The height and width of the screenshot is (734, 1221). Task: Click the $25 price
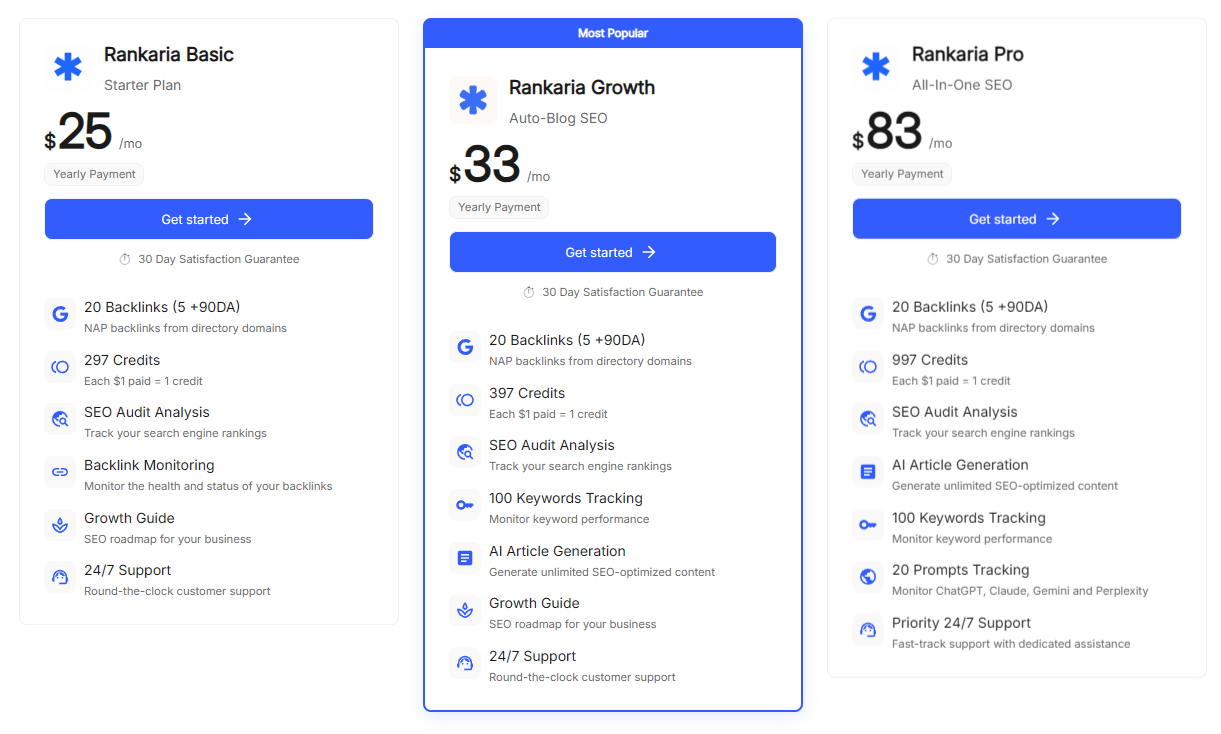click(78, 132)
